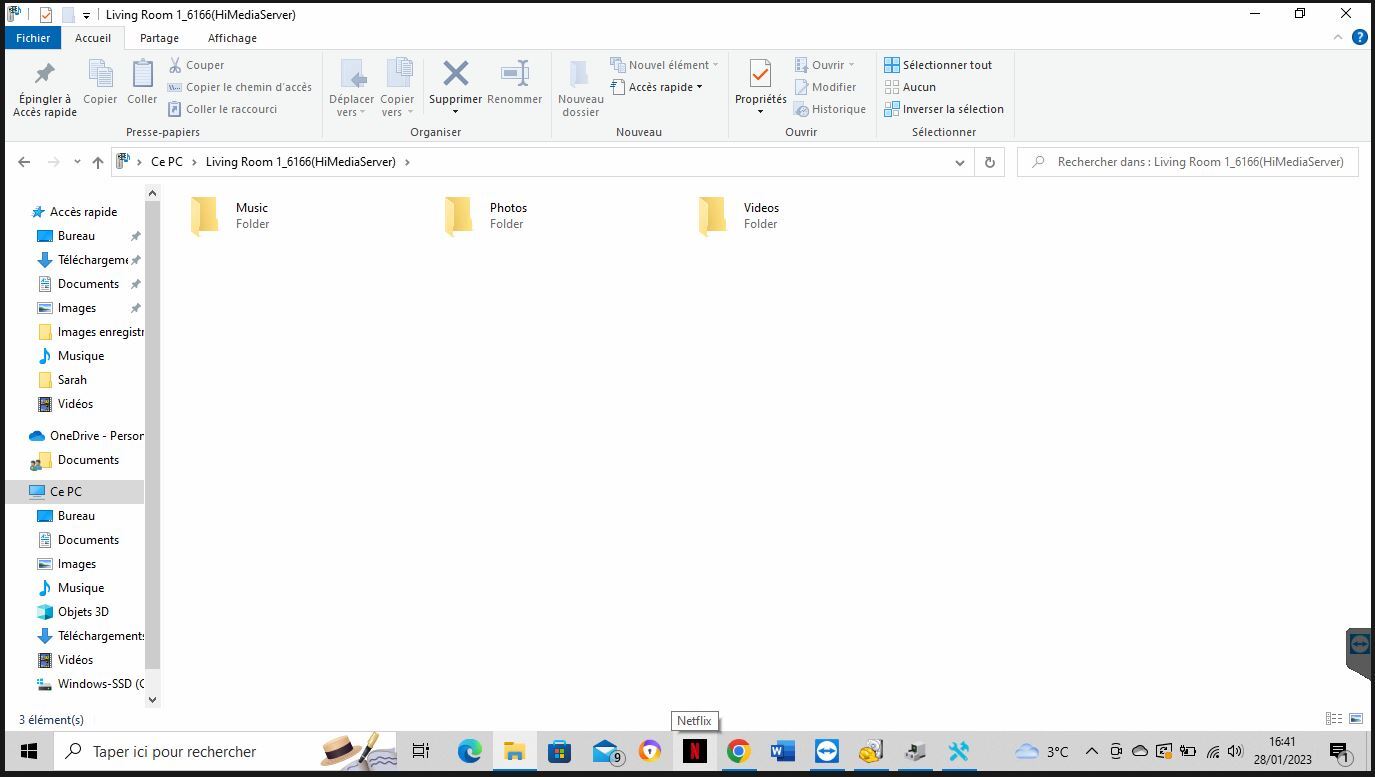The width and height of the screenshot is (1375, 777).
Task: Click the Renommer icon
Action: [515, 82]
